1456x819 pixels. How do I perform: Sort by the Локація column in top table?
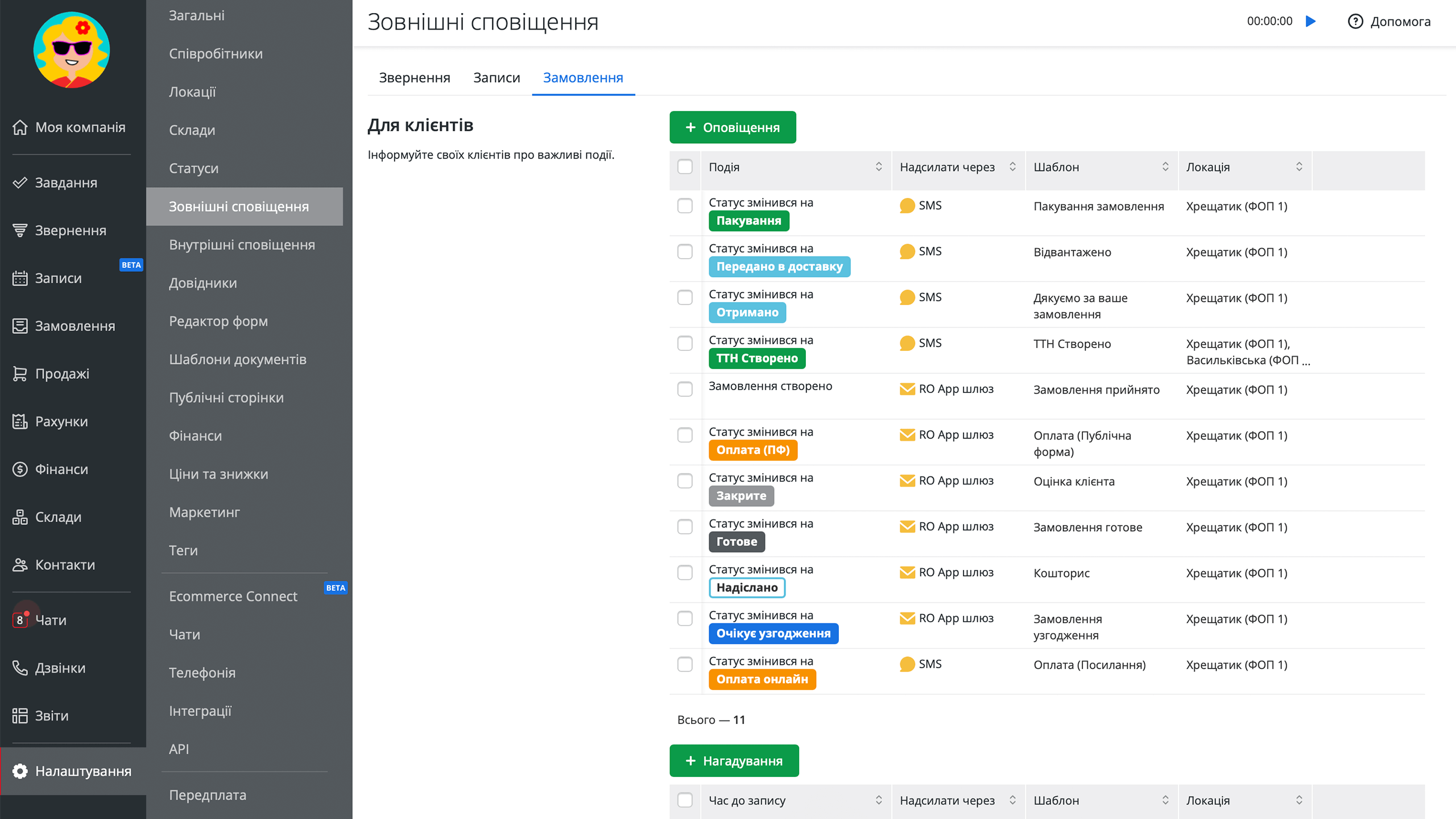(1299, 167)
